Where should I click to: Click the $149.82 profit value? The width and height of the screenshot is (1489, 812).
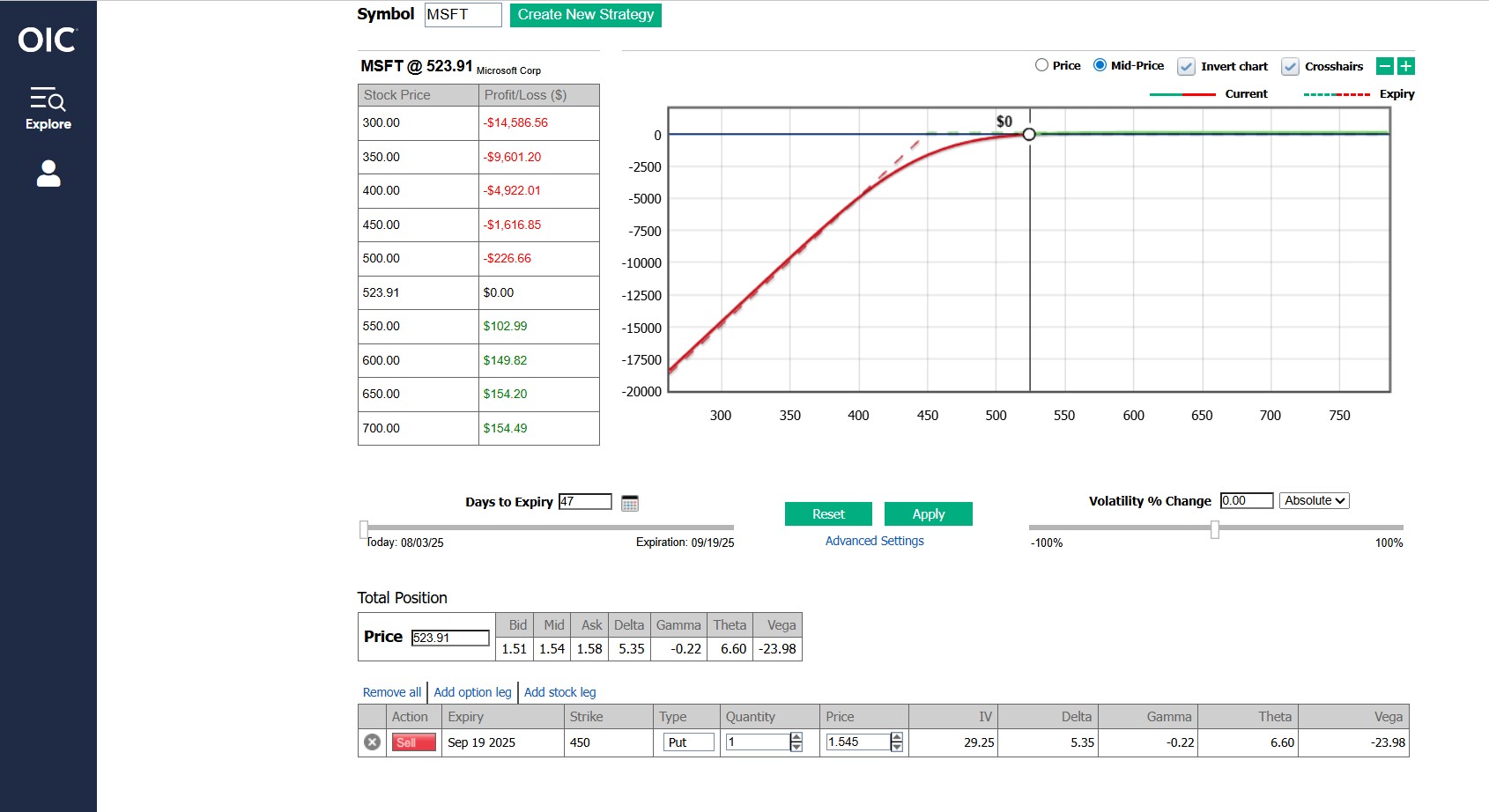click(x=505, y=360)
